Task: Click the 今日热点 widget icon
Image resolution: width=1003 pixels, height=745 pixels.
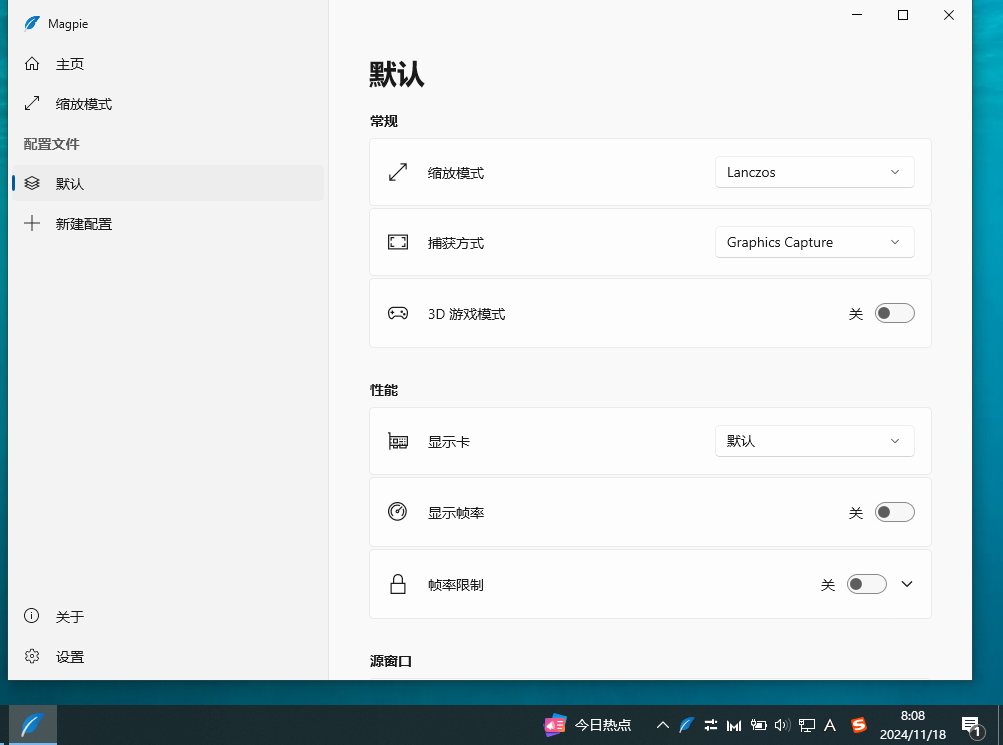Action: coord(555,725)
